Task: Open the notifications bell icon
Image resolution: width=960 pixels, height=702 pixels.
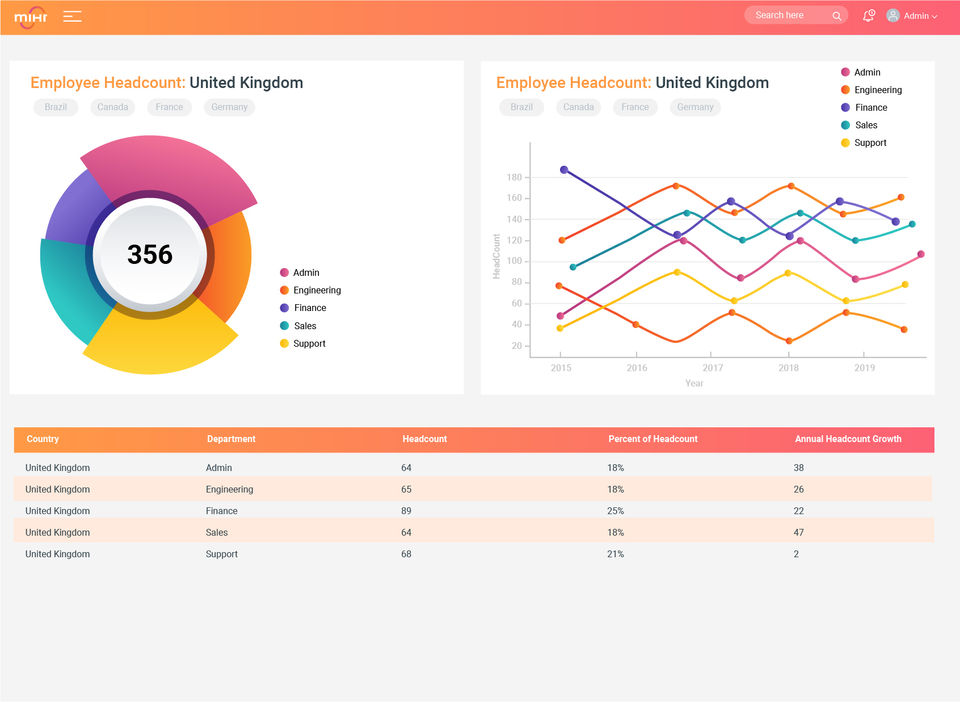Action: click(x=868, y=16)
